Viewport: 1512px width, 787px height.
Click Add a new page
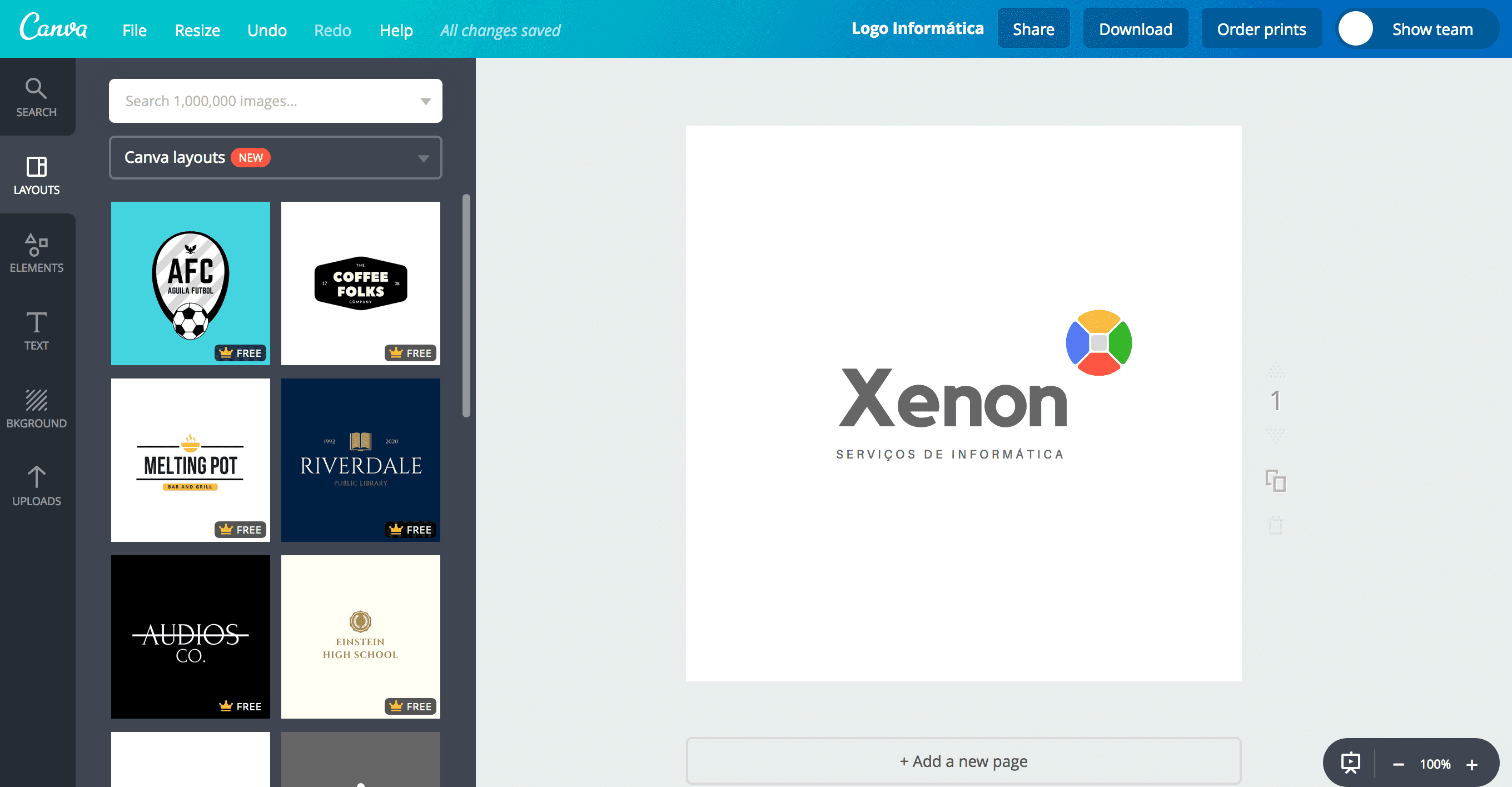tap(963, 760)
